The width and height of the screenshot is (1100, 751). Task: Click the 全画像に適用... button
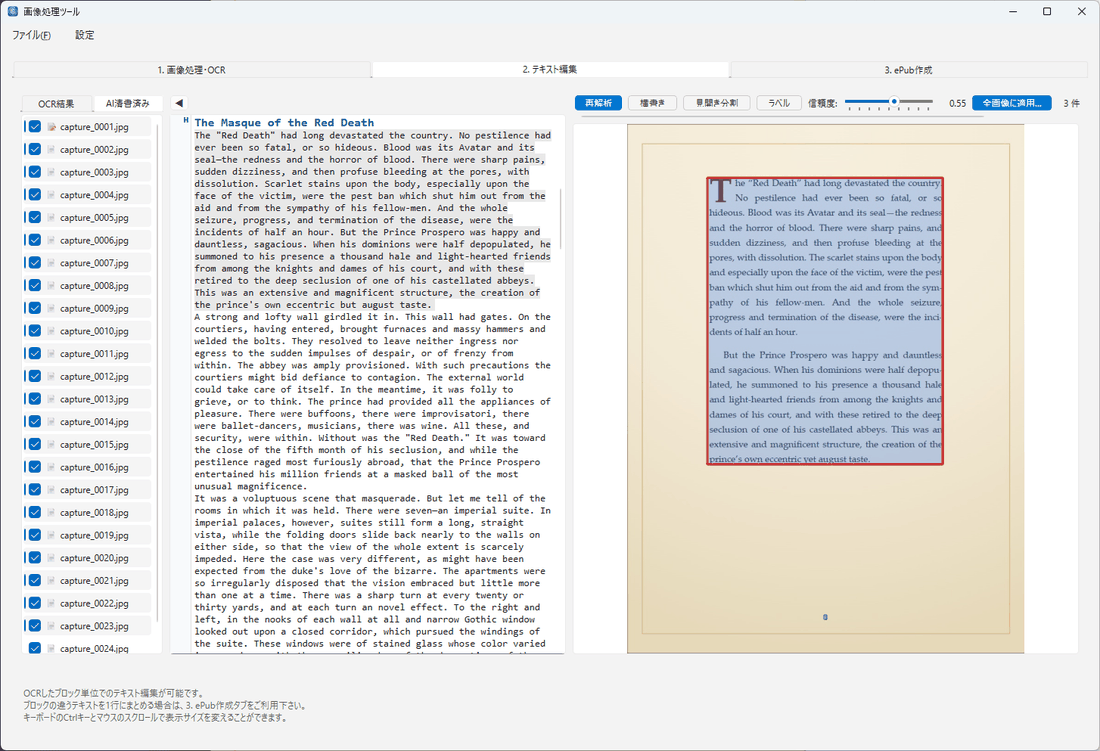(1012, 103)
